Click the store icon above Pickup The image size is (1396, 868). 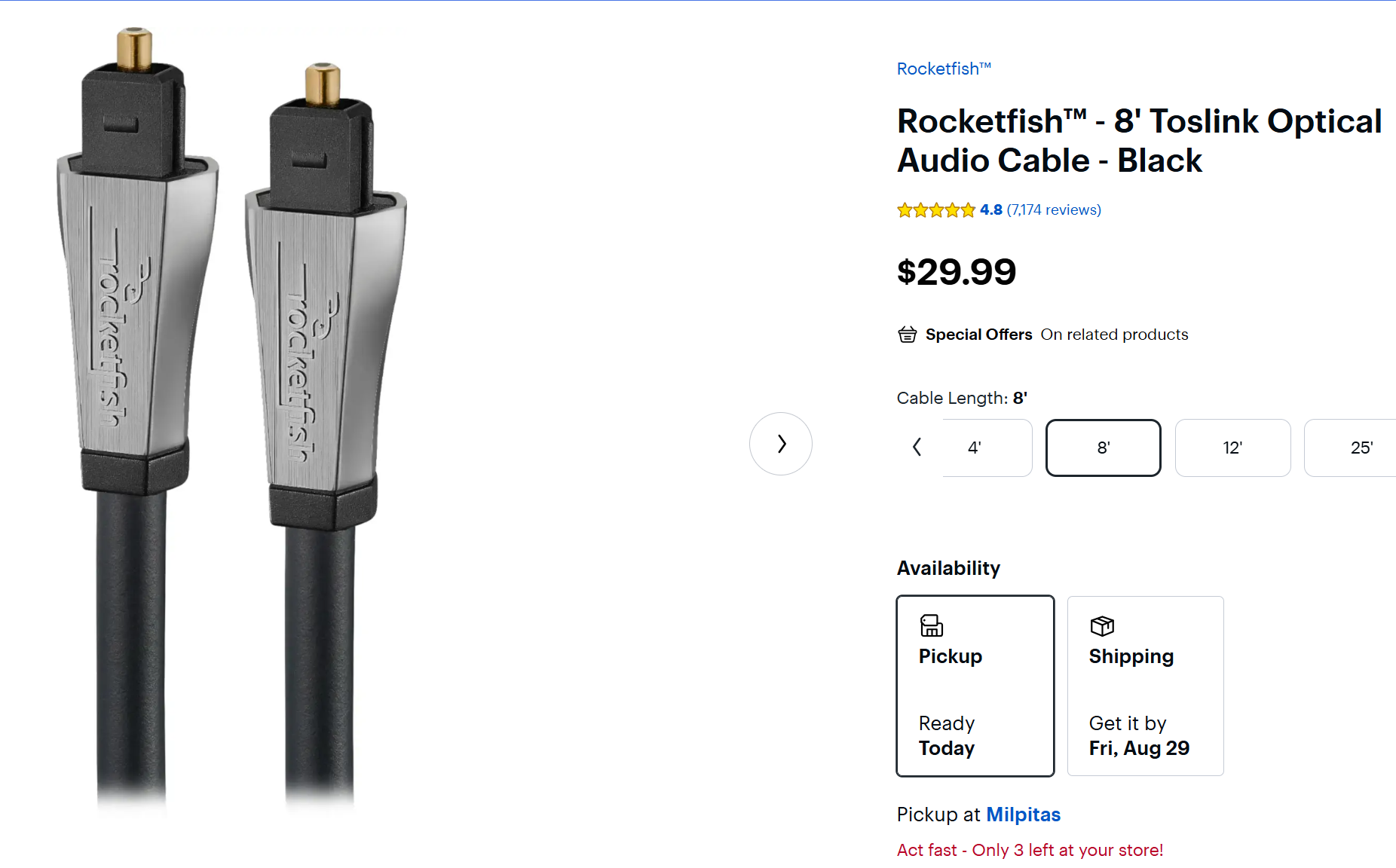tap(932, 625)
